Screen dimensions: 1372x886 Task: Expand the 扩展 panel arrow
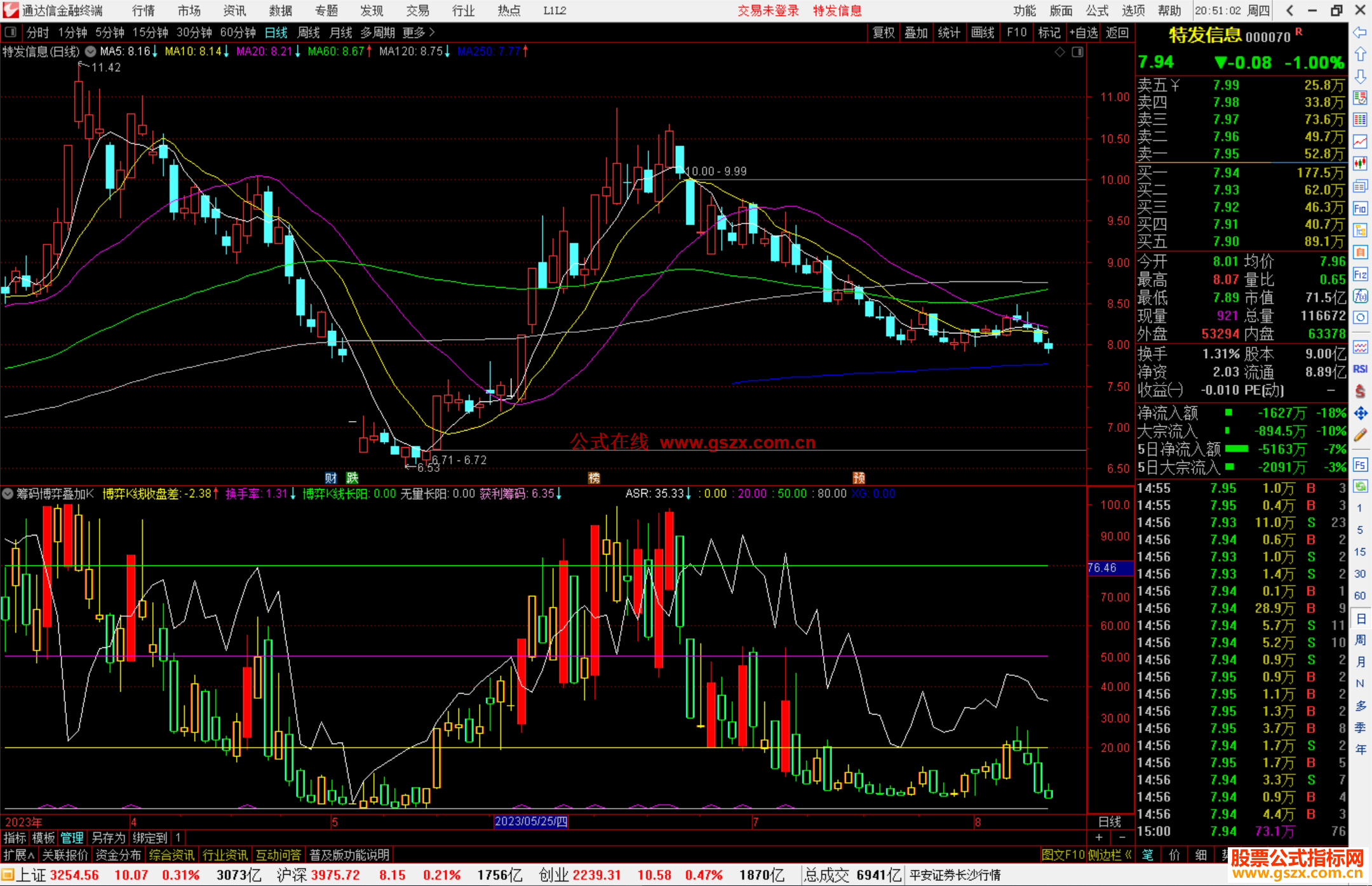pos(19,855)
